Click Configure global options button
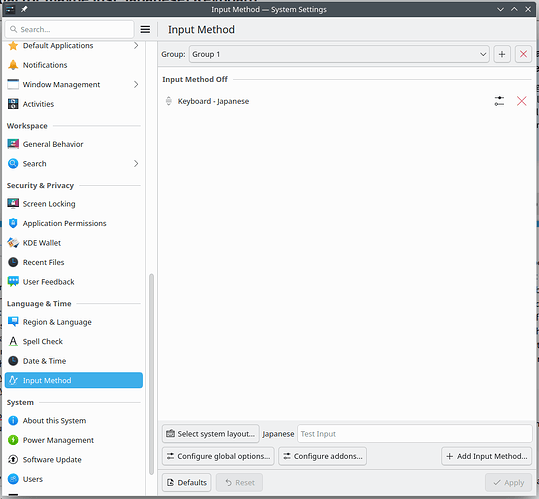This screenshot has width=539, height=499. click(x=218, y=456)
